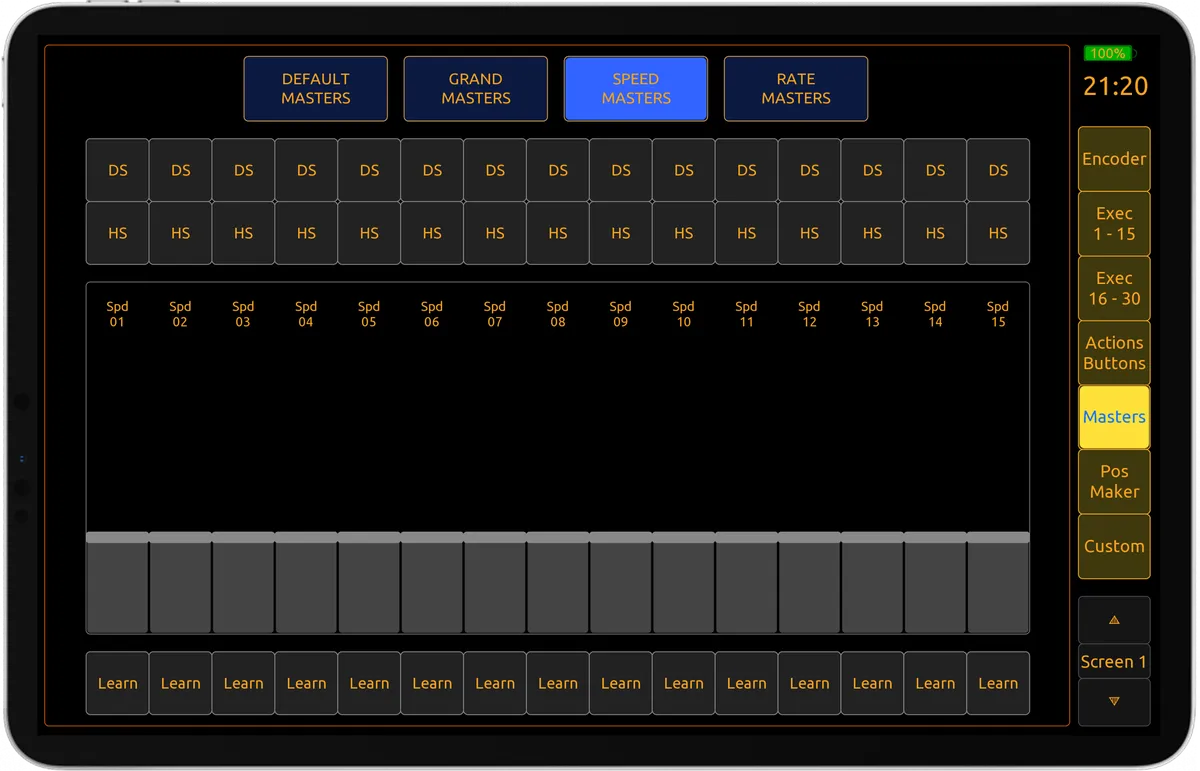The image size is (1200, 771).
Task: Click the Spd 14 fader handle
Action: pyautogui.click(x=936, y=537)
